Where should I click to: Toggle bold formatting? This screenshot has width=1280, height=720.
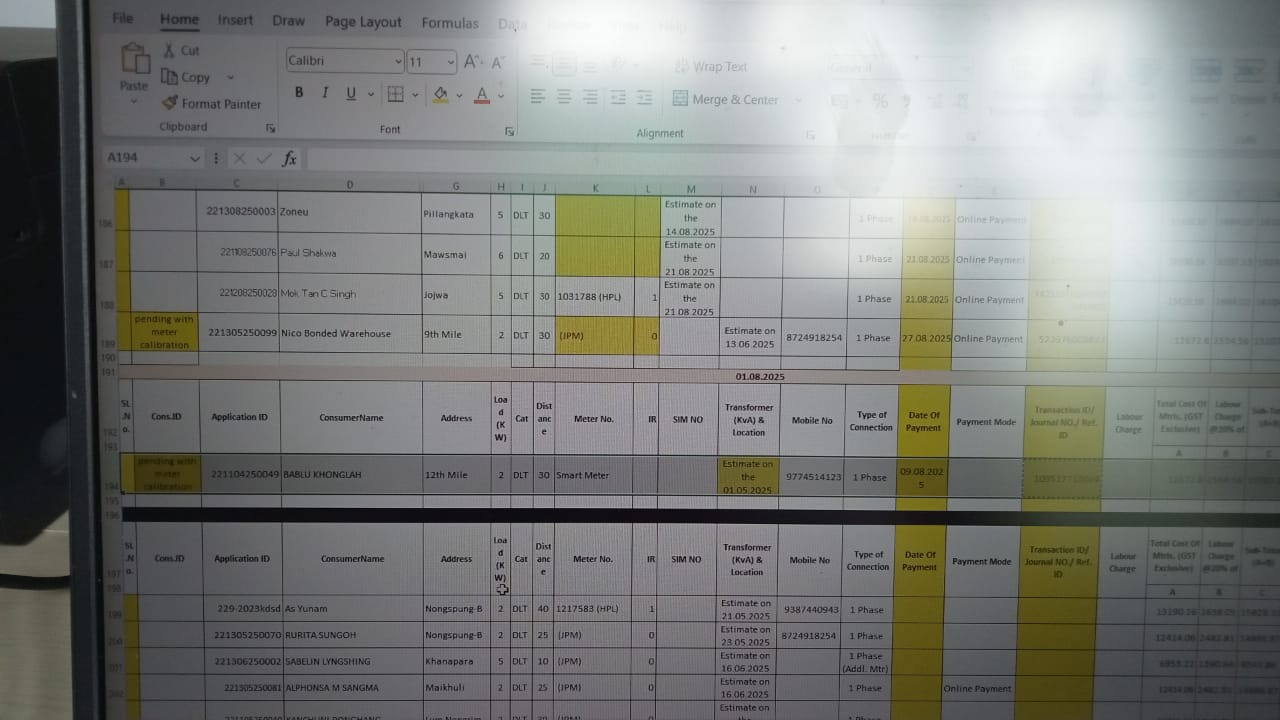click(x=298, y=93)
